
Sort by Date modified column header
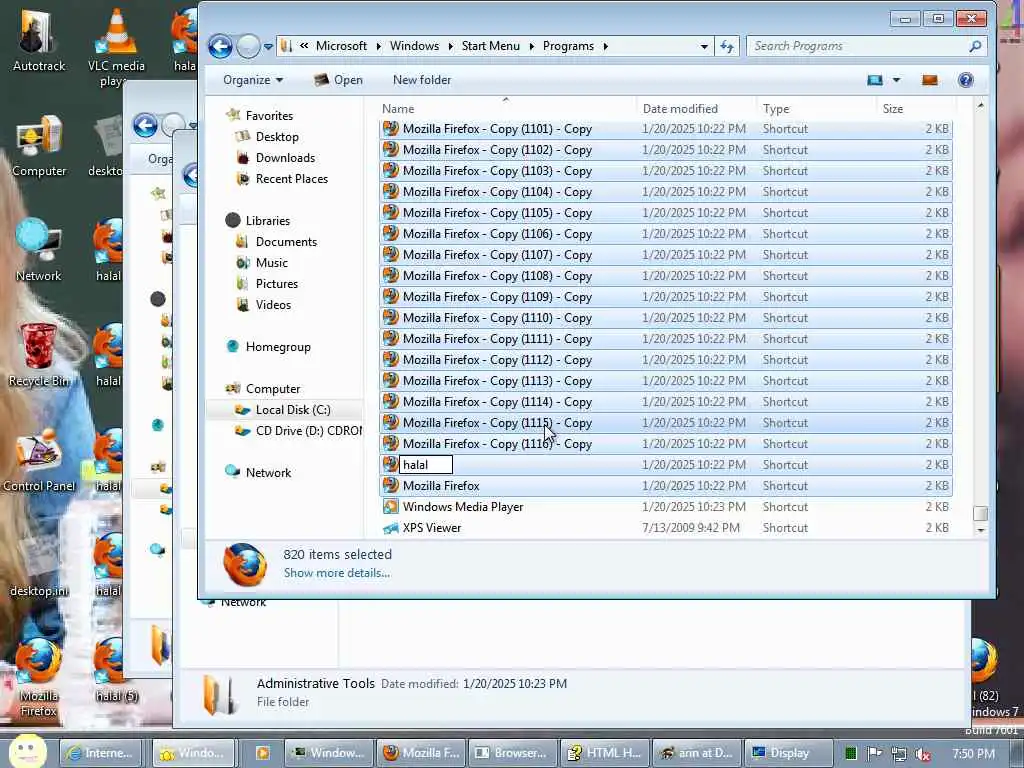click(x=696, y=108)
